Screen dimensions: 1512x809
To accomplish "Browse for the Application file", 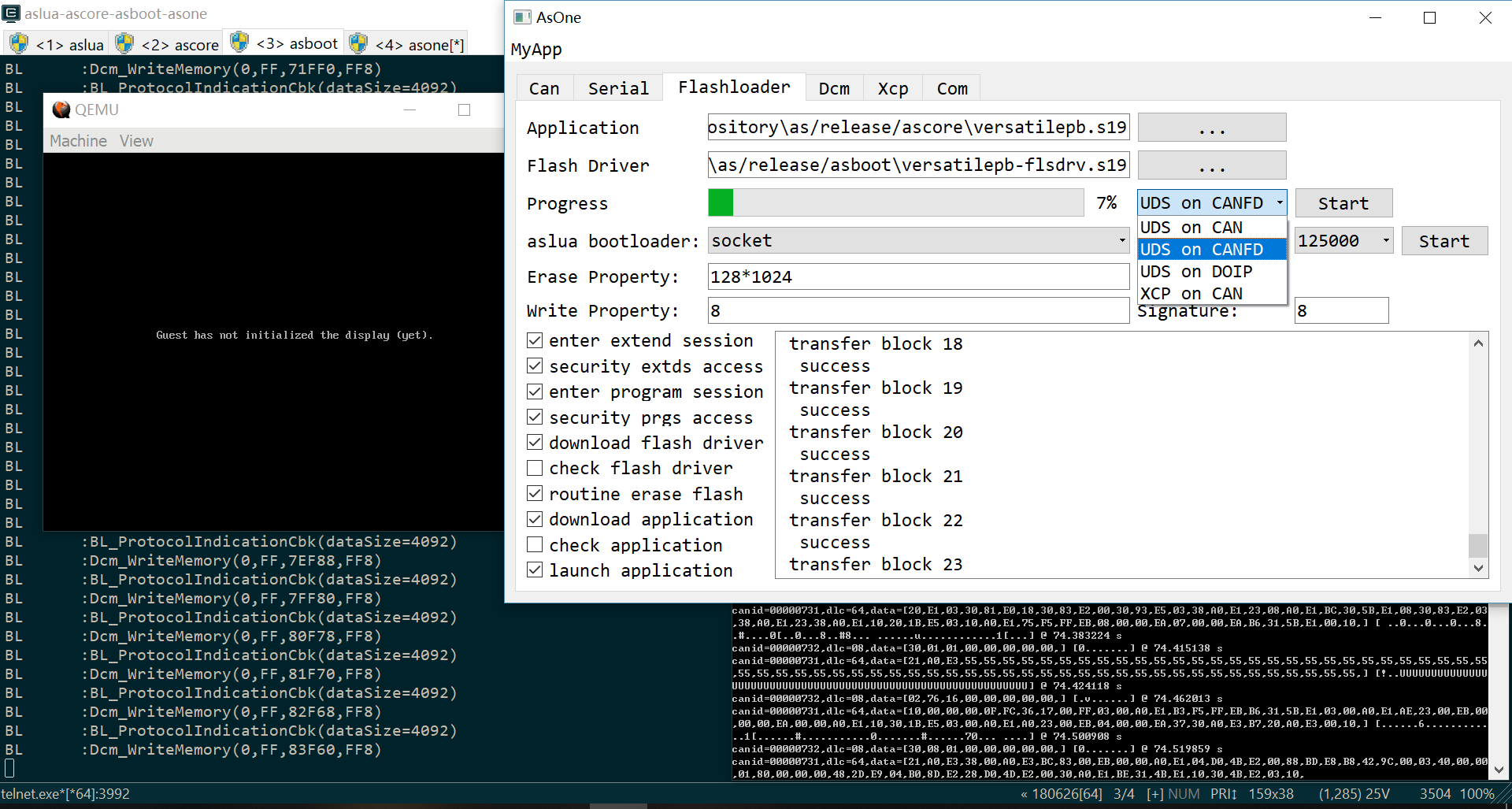I will pyautogui.click(x=1211, y=128).
